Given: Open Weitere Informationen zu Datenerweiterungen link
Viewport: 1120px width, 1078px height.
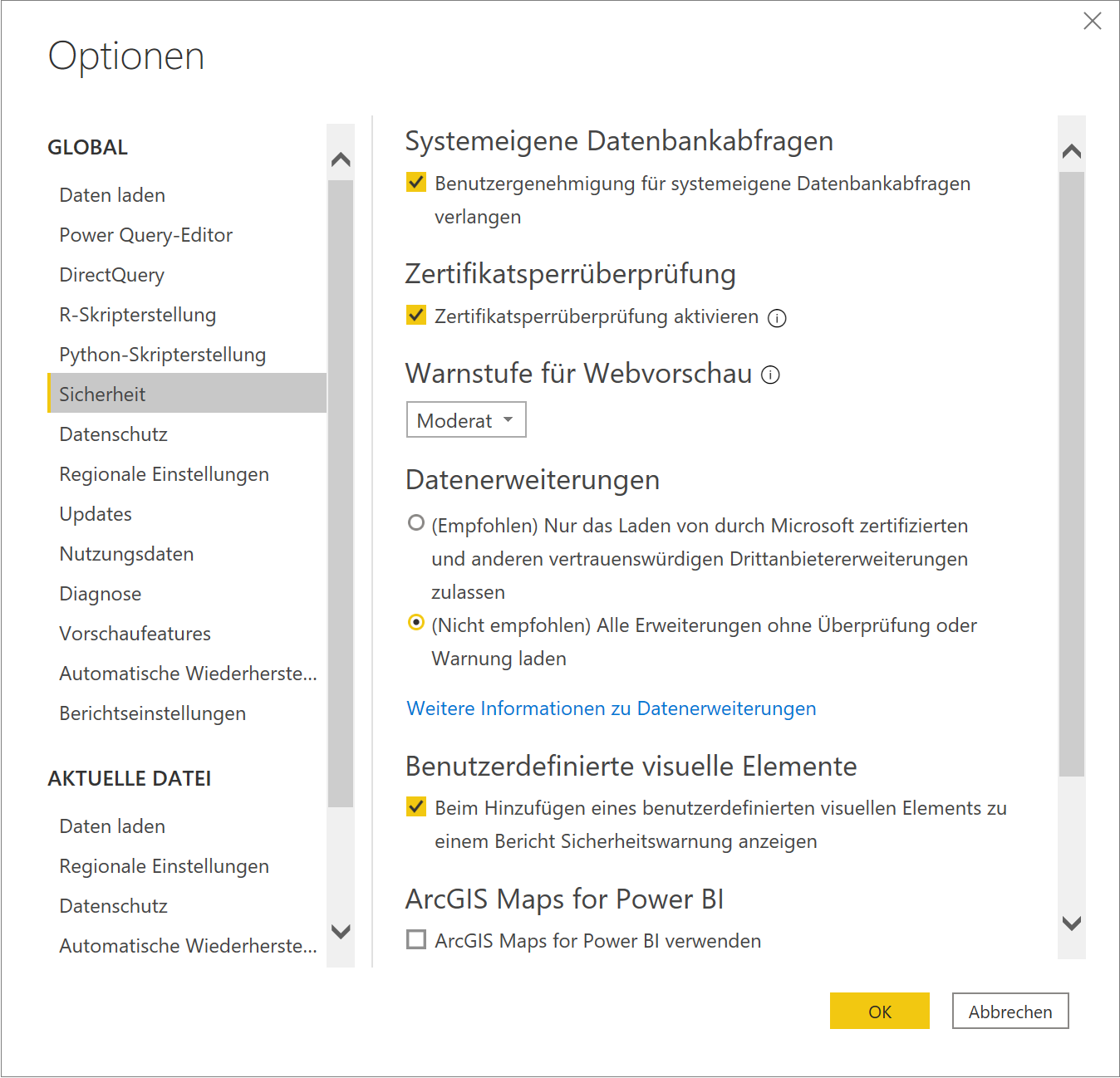Looking at the screenshot, I should [612, 708].
